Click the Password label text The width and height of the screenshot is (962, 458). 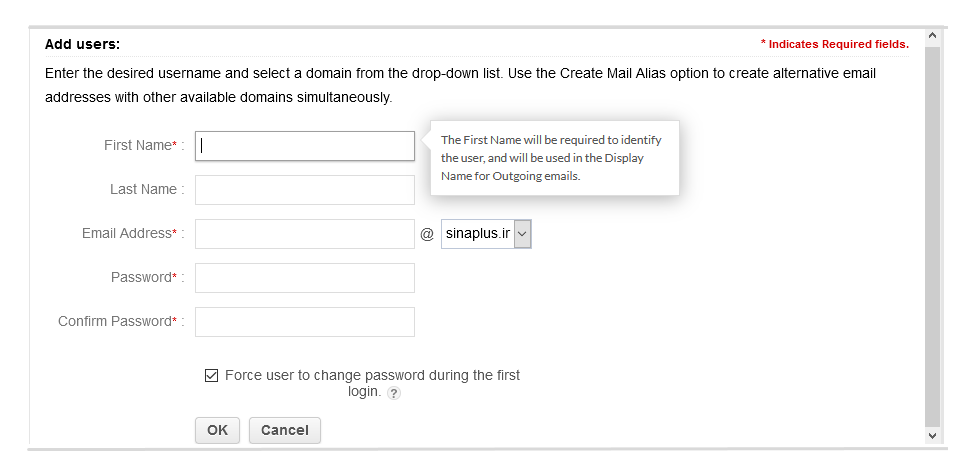pos(141,278)
